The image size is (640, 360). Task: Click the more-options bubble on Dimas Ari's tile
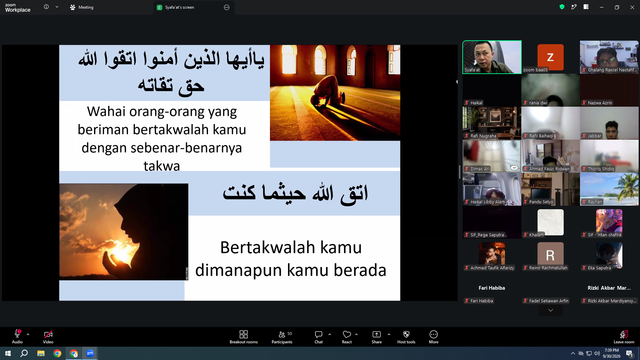pos(514,168)
